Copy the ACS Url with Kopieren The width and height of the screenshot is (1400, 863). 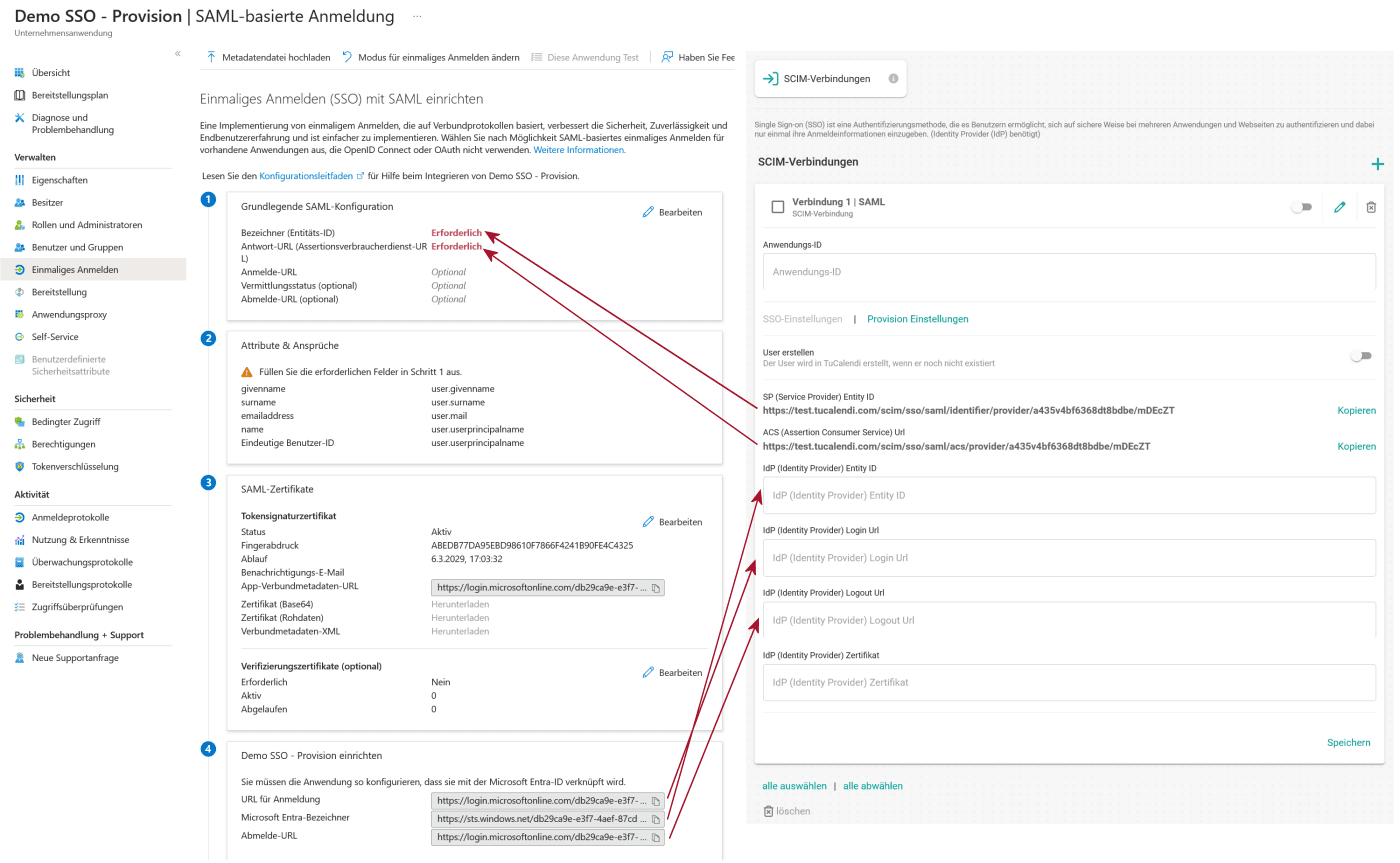pos(1357,446)
